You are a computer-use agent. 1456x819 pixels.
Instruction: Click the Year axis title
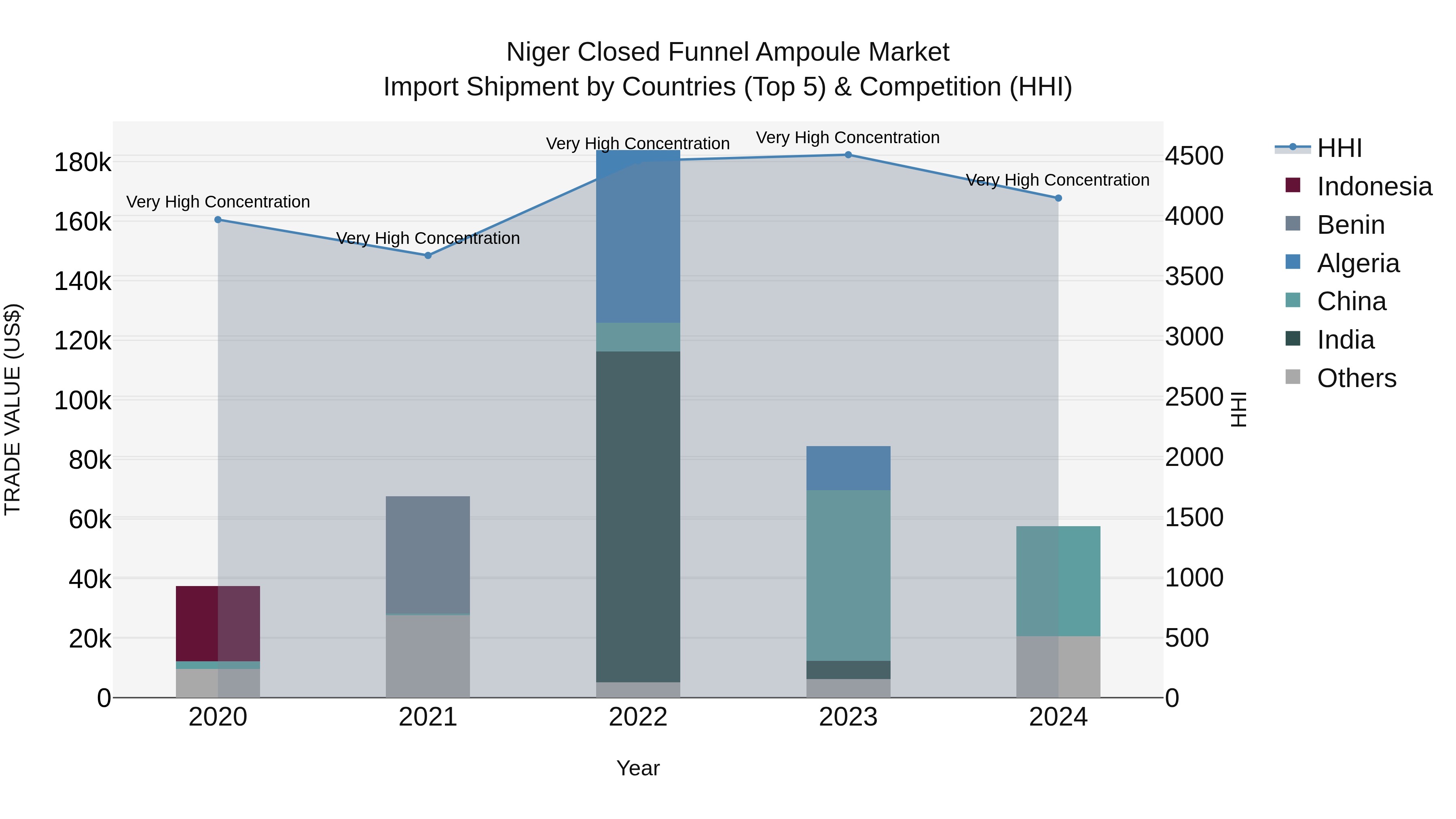tap(638, 768)
